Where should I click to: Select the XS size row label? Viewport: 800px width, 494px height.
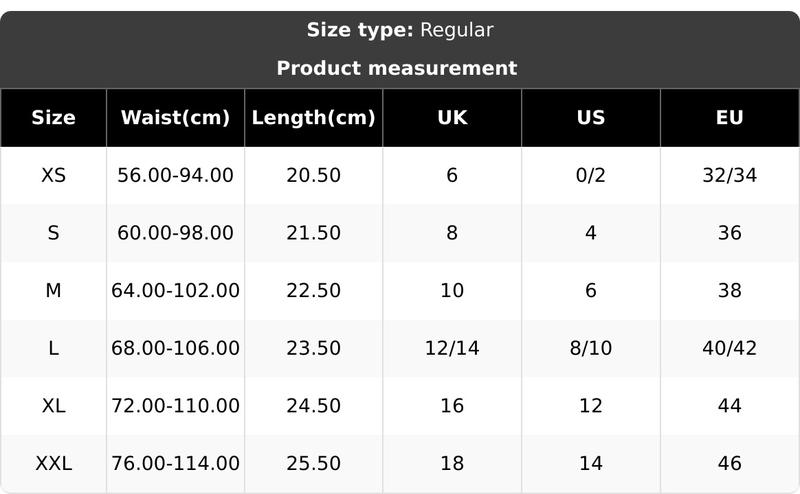tap(53, 175)
